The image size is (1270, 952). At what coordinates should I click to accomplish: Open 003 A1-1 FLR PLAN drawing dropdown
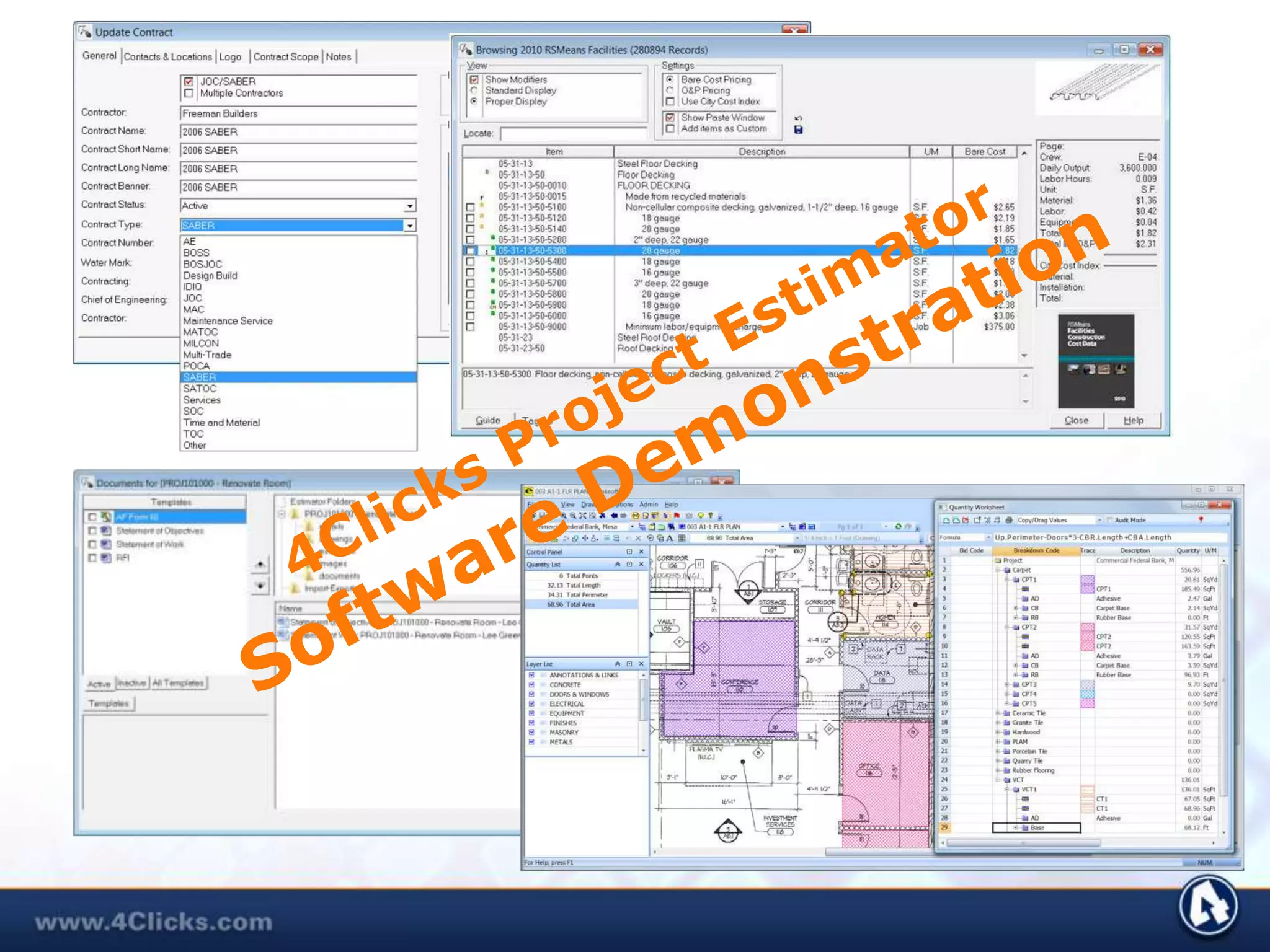[782, 527]
